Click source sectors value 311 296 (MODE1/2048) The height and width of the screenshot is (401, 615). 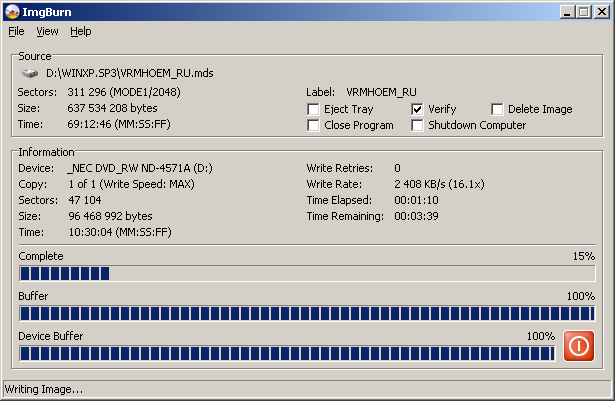pyautogui.click(x=124, y=92)
